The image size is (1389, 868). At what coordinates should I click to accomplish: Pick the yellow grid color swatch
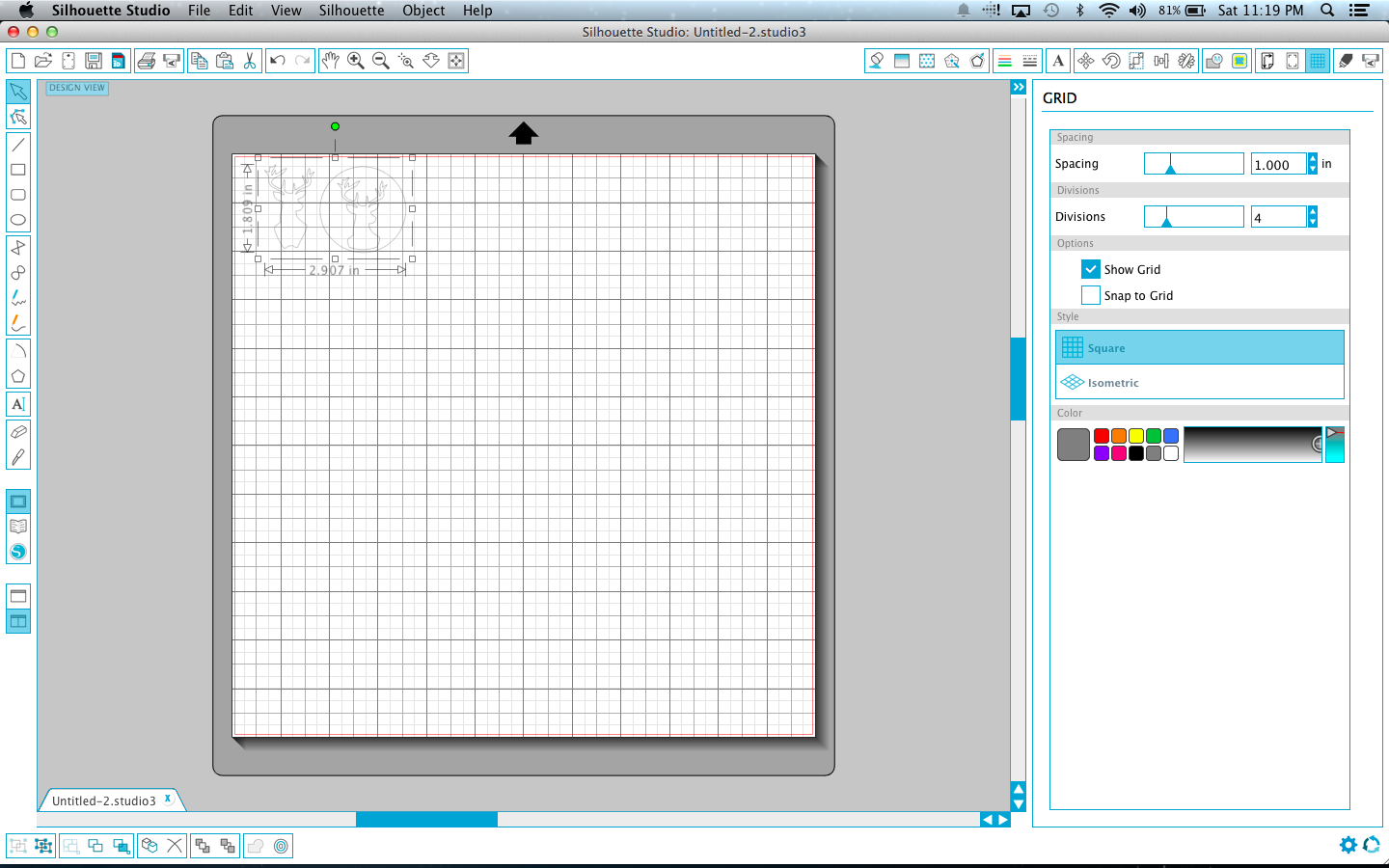click(1136, 436)
